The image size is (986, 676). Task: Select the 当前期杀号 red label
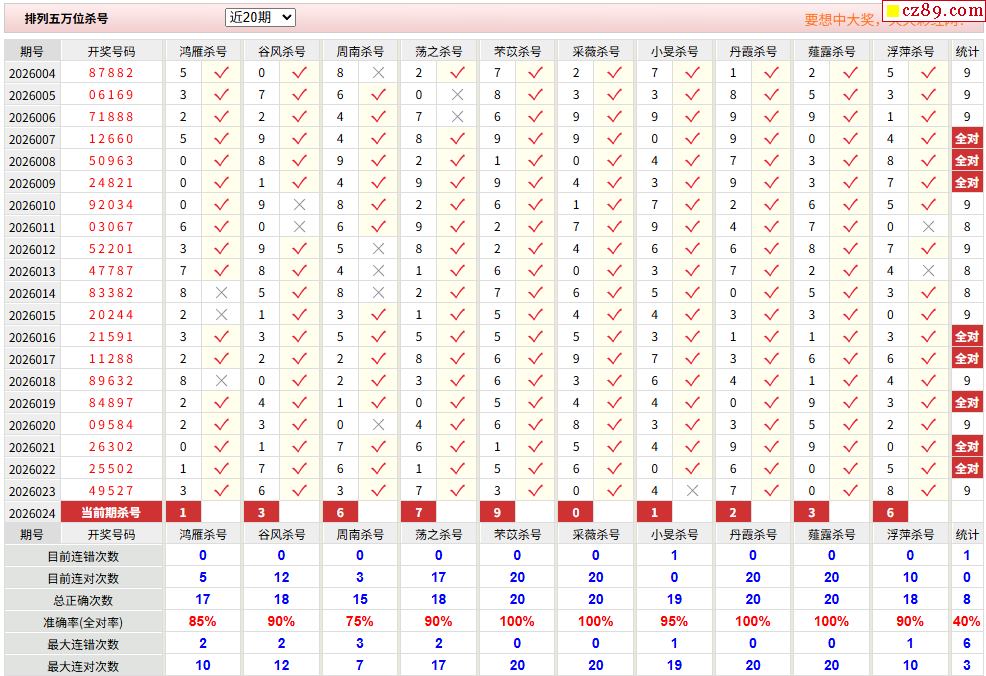[x=111, y=513]
